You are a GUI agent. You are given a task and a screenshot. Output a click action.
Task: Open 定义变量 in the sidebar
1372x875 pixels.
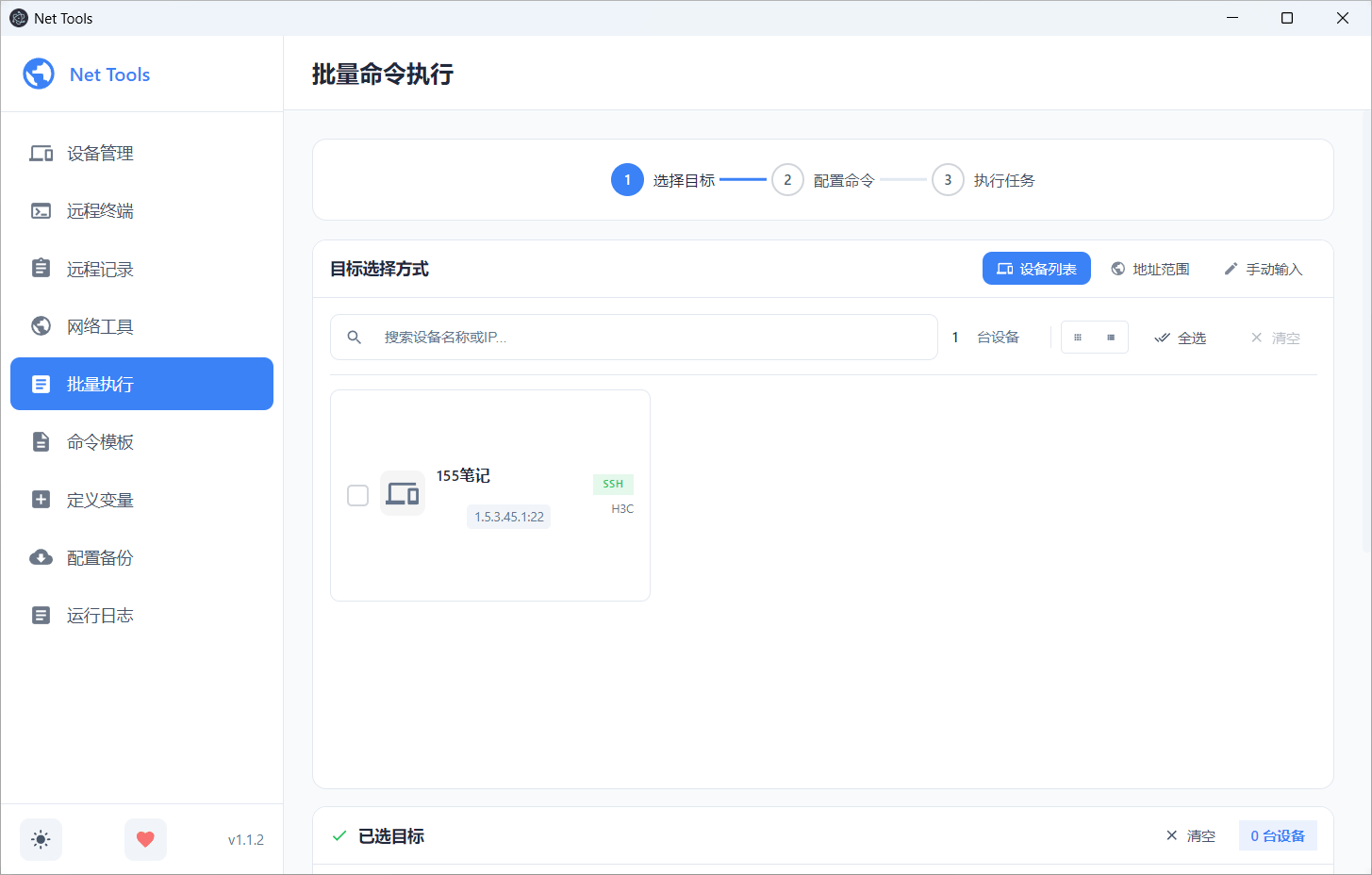click(x=100, y=501)
